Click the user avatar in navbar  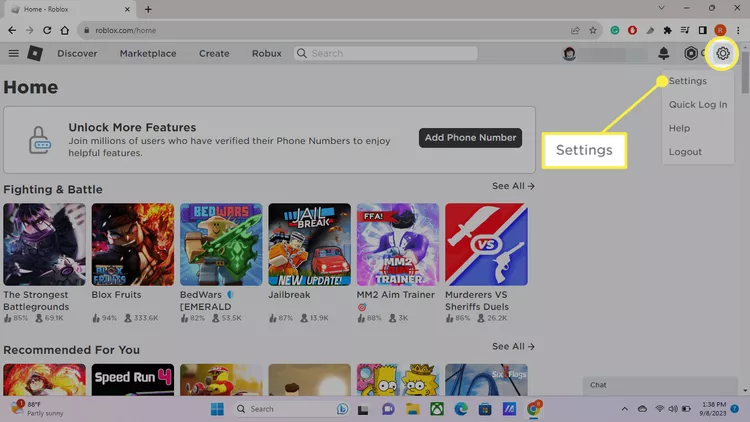[569, 54]
